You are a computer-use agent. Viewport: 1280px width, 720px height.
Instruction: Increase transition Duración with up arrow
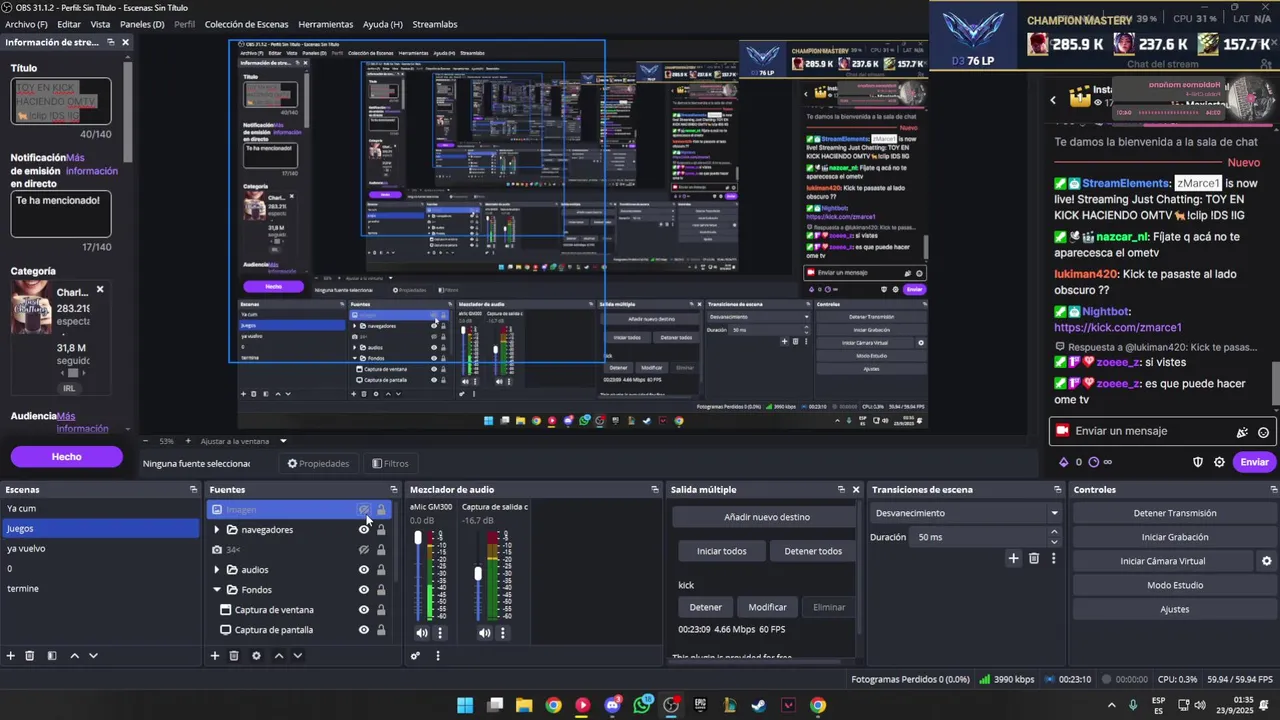tap(1054, 533)
